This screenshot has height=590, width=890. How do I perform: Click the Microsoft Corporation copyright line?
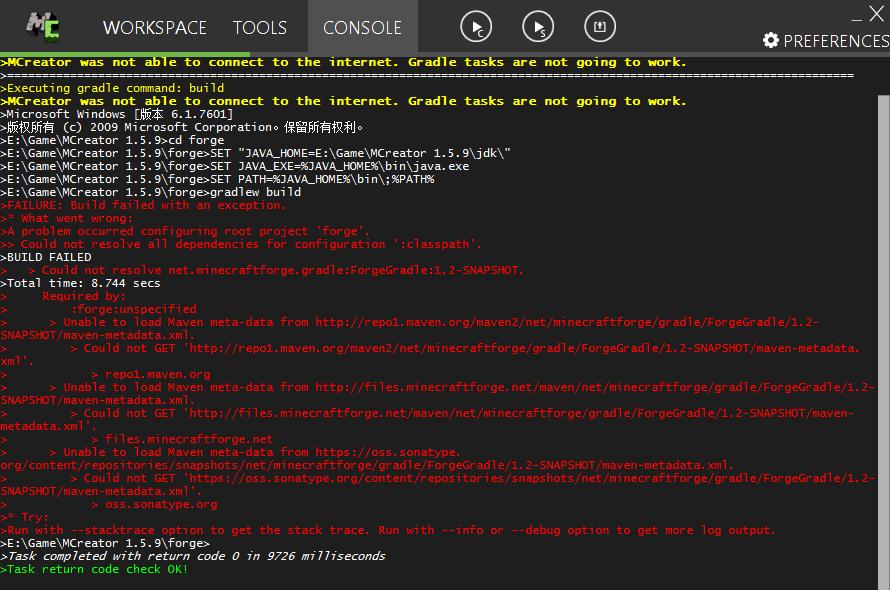point(182,127)
